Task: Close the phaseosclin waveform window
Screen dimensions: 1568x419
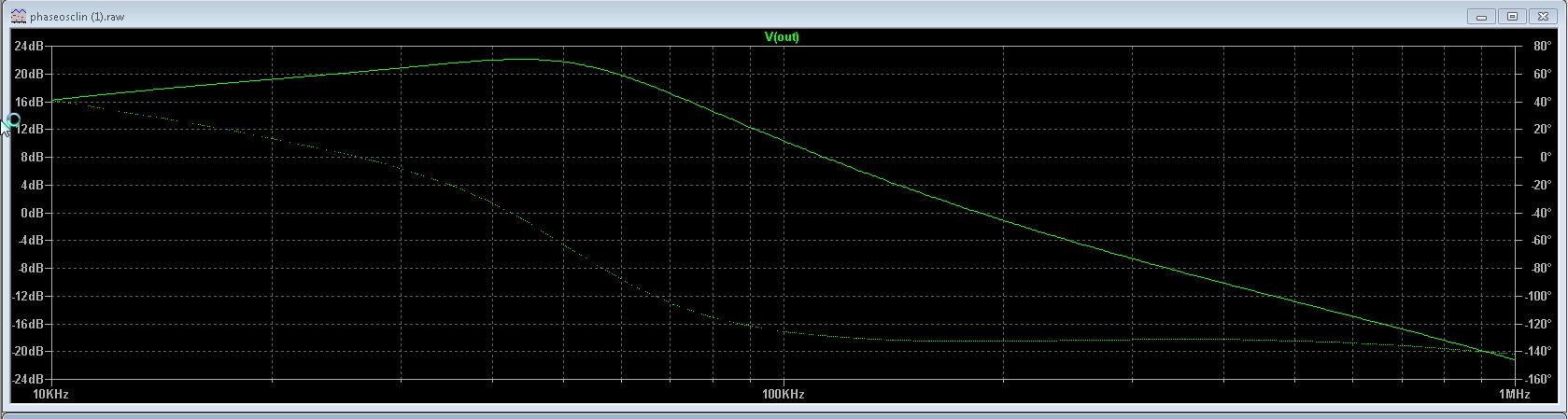Action: pos(1542,17)
